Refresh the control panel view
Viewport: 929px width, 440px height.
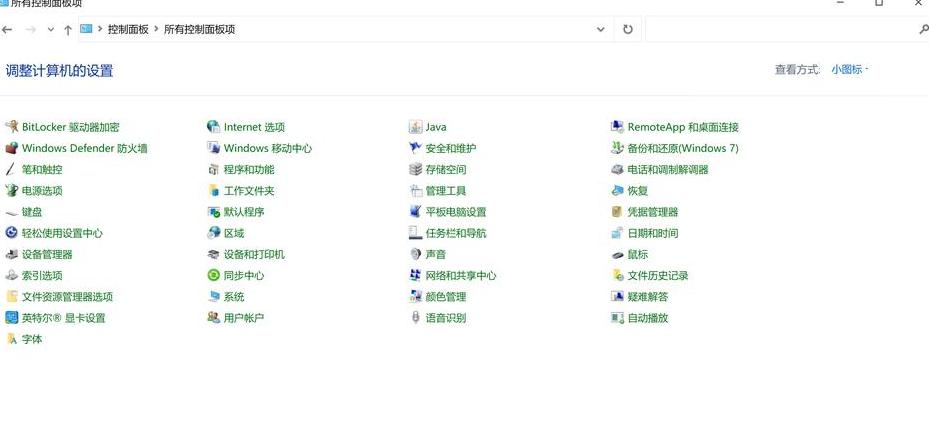[628, 29]
